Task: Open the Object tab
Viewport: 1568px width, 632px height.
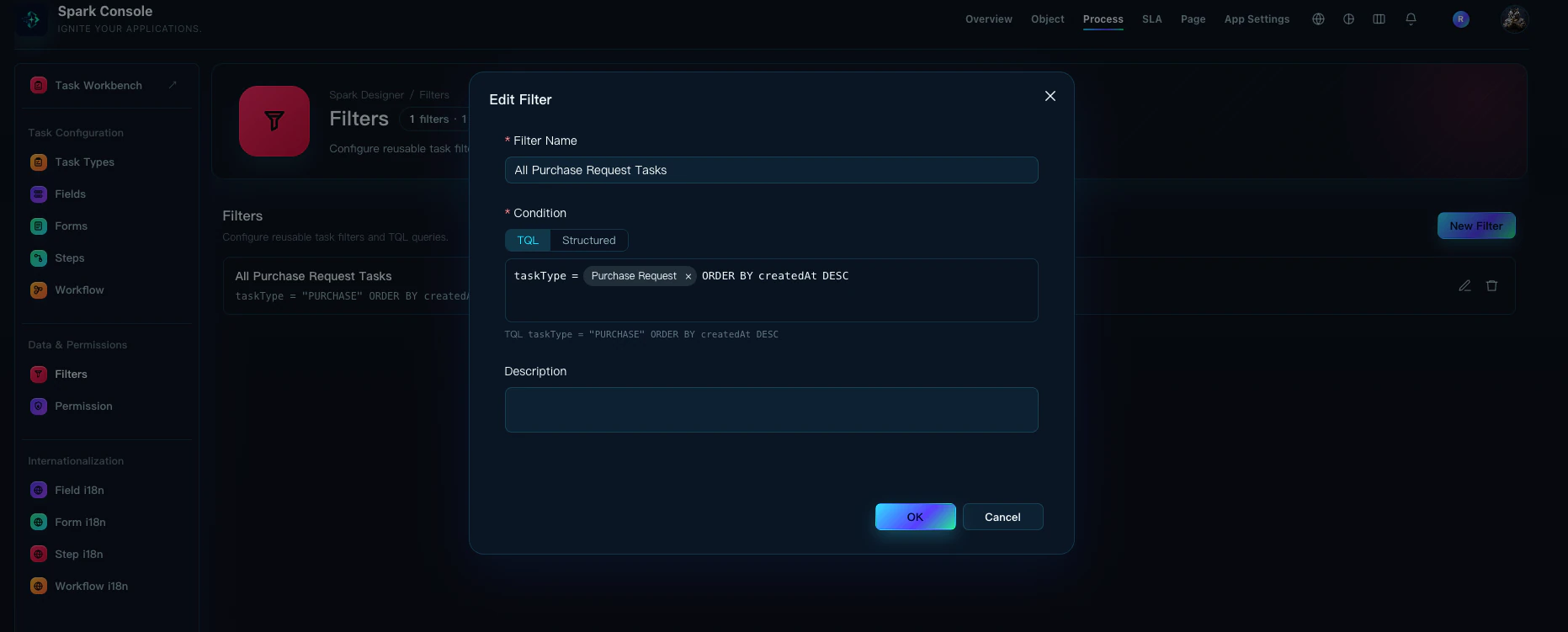Action: tap(1048, 19)
